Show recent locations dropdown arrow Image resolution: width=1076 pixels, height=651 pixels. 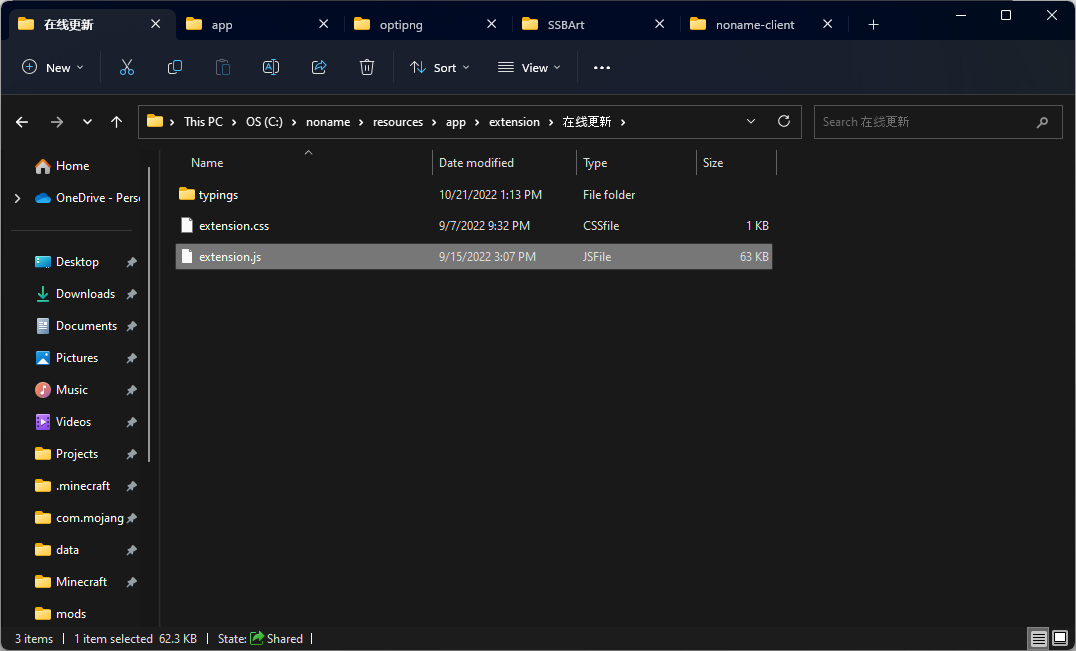point(87,122)
